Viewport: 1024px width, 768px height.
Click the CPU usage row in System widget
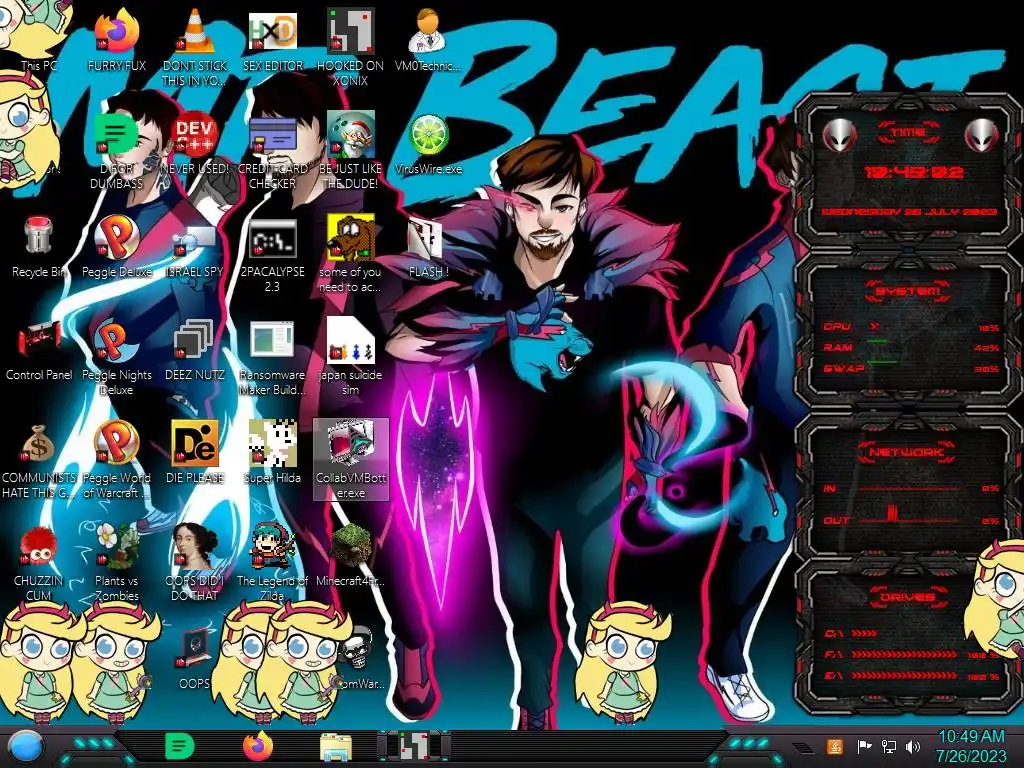pos(912,327)
